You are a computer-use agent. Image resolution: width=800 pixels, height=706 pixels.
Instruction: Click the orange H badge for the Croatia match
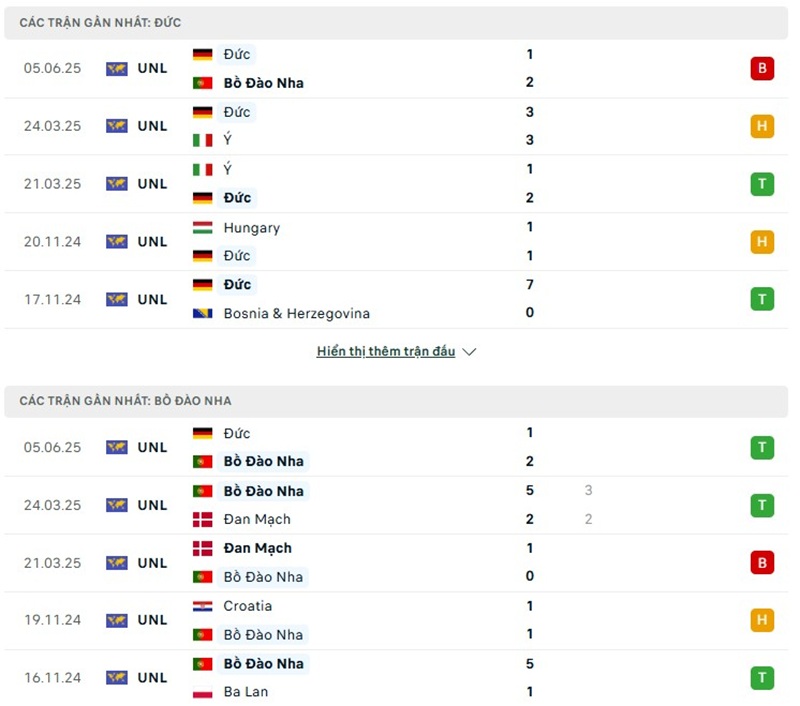(762, 620)
